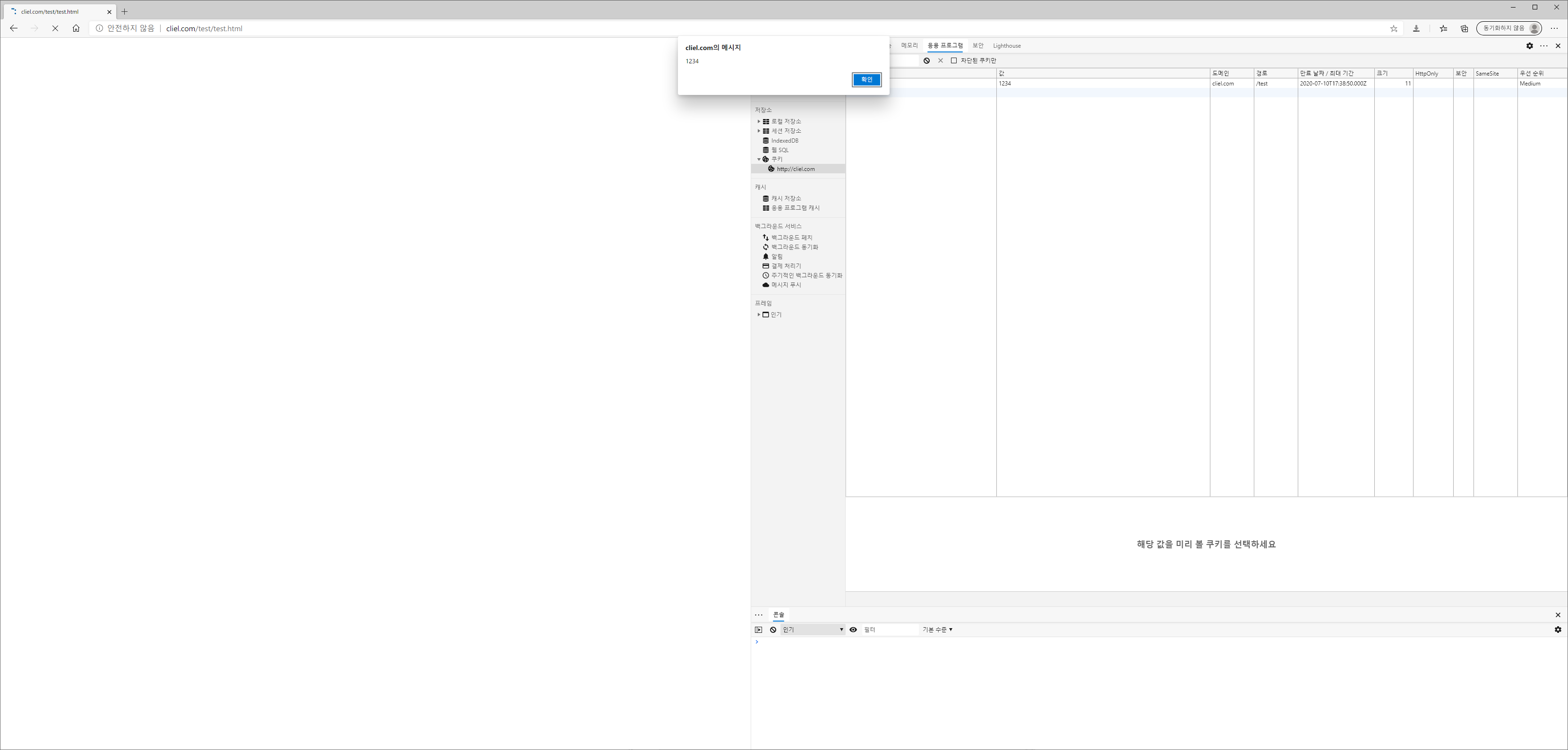Collapse the 쿠키 tree section

tap(758, 159)
